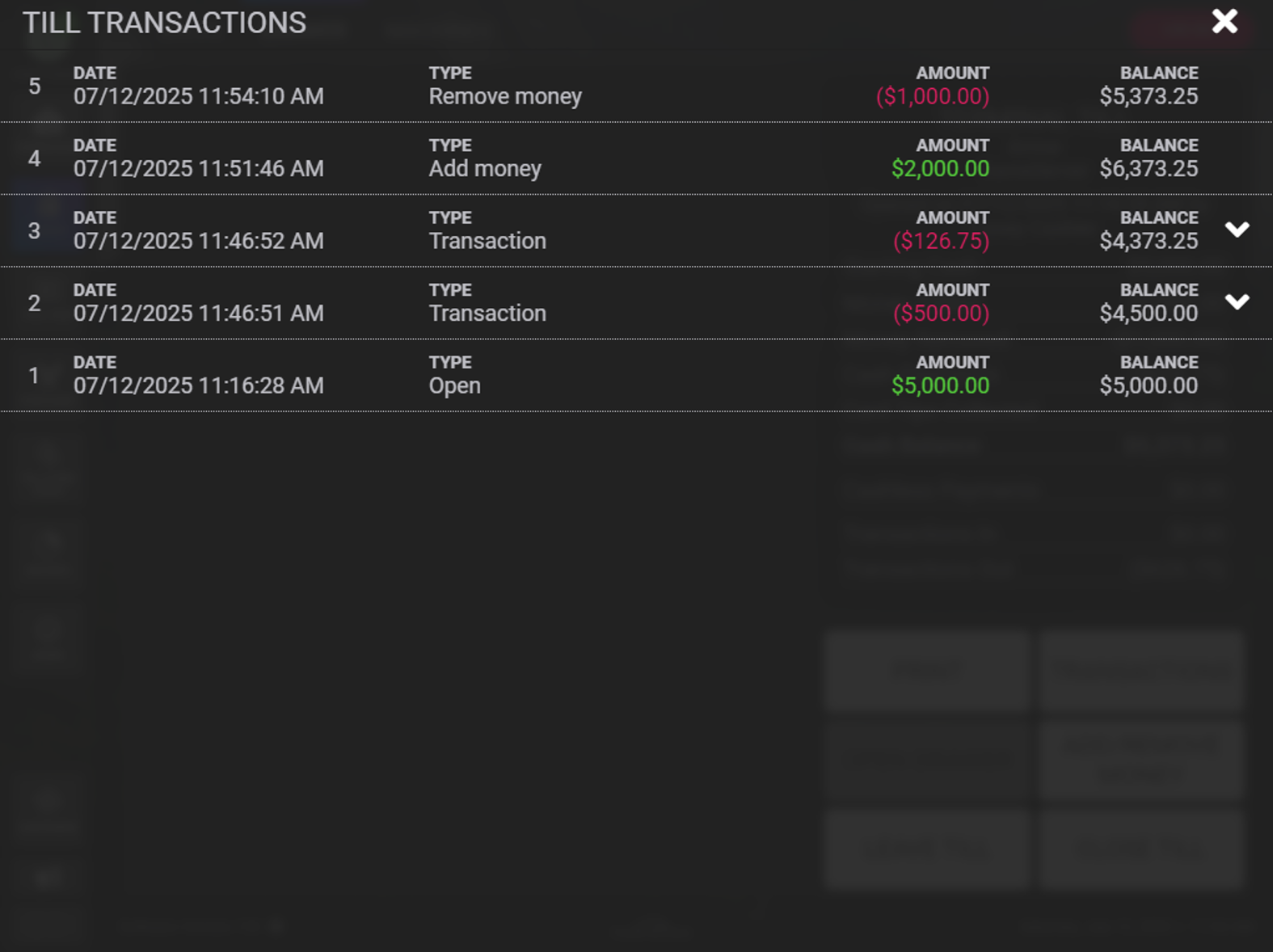Viewport: 1277px width, 952px height.
Task: Select the $6,373.25 balance value
Action: pyautogui.click(x=1148, y=169)
